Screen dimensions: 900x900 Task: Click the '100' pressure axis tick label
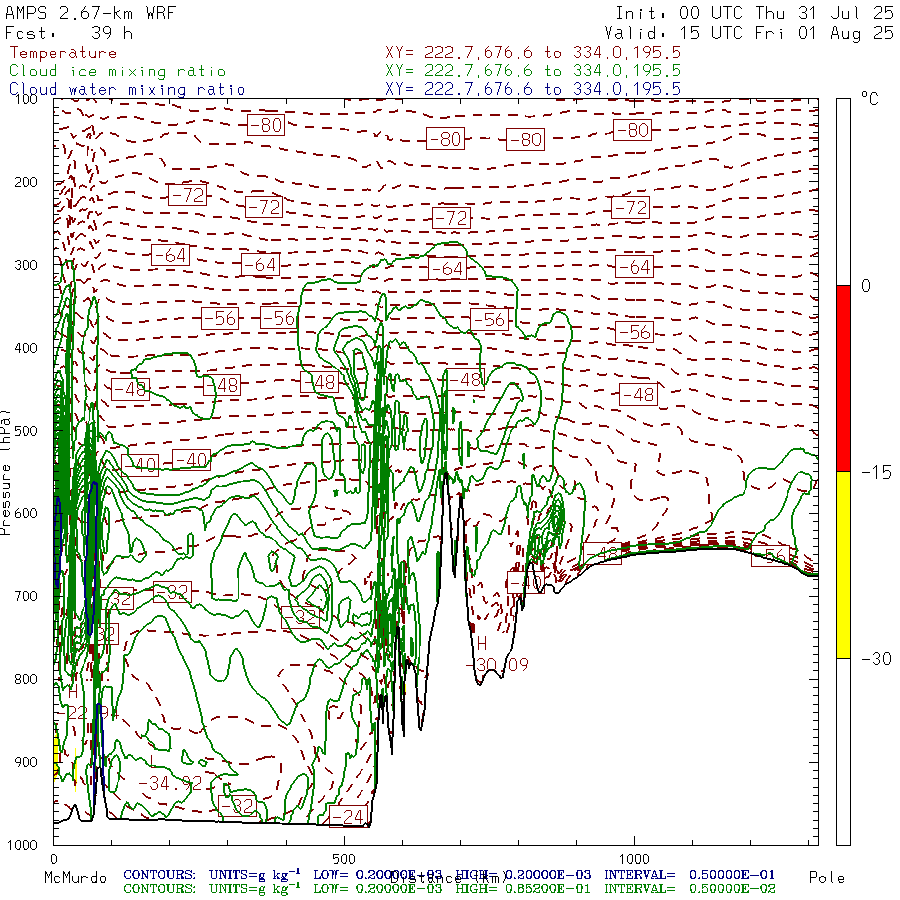(25, 99)
